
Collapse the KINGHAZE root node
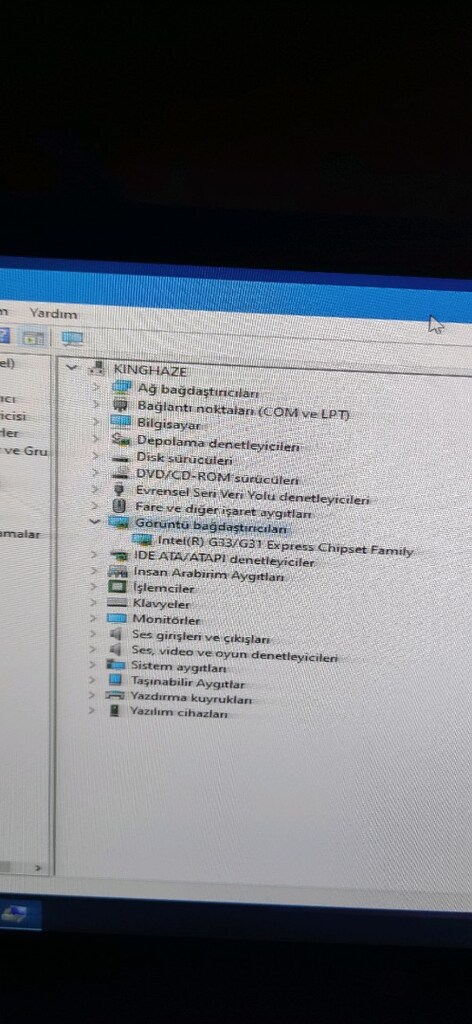coord(72,367)
